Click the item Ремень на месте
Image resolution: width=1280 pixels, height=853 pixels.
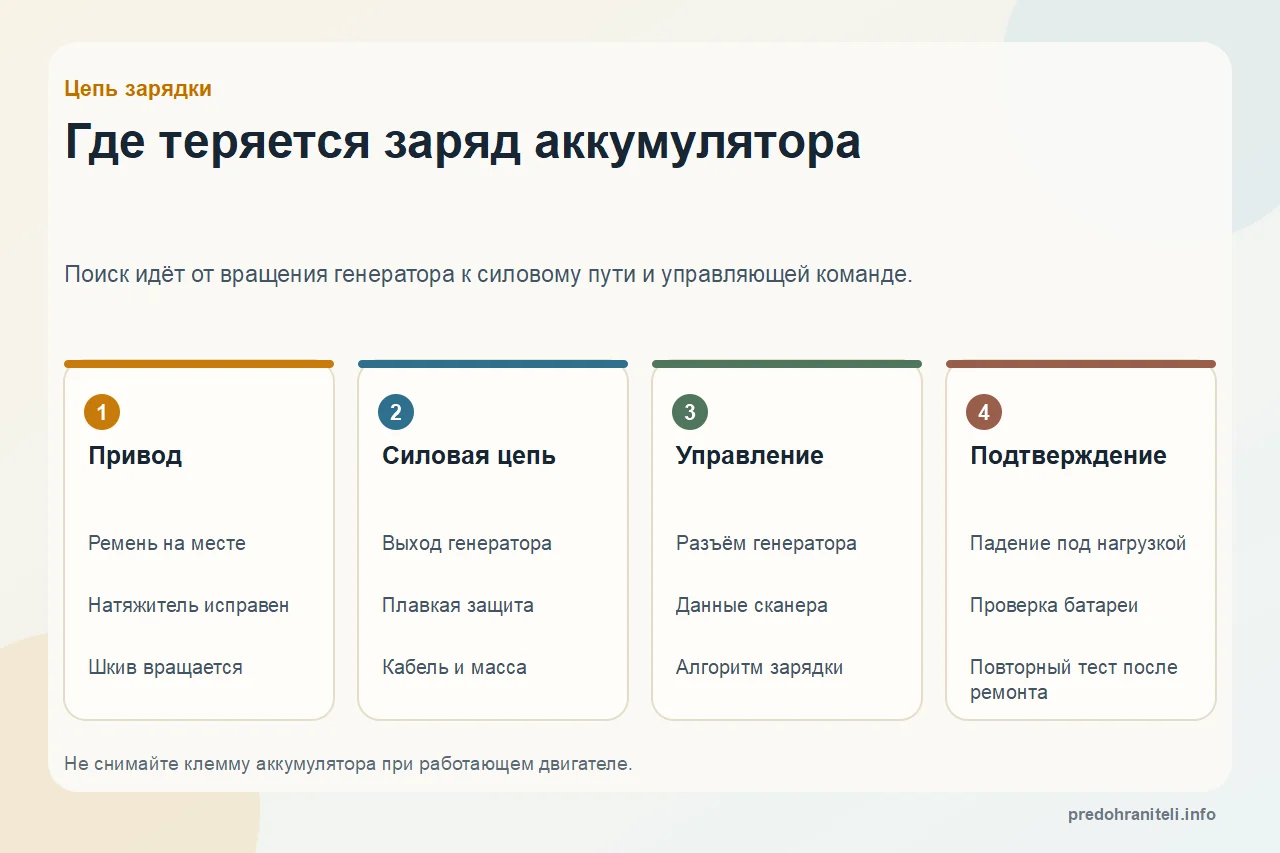[167, 543]
